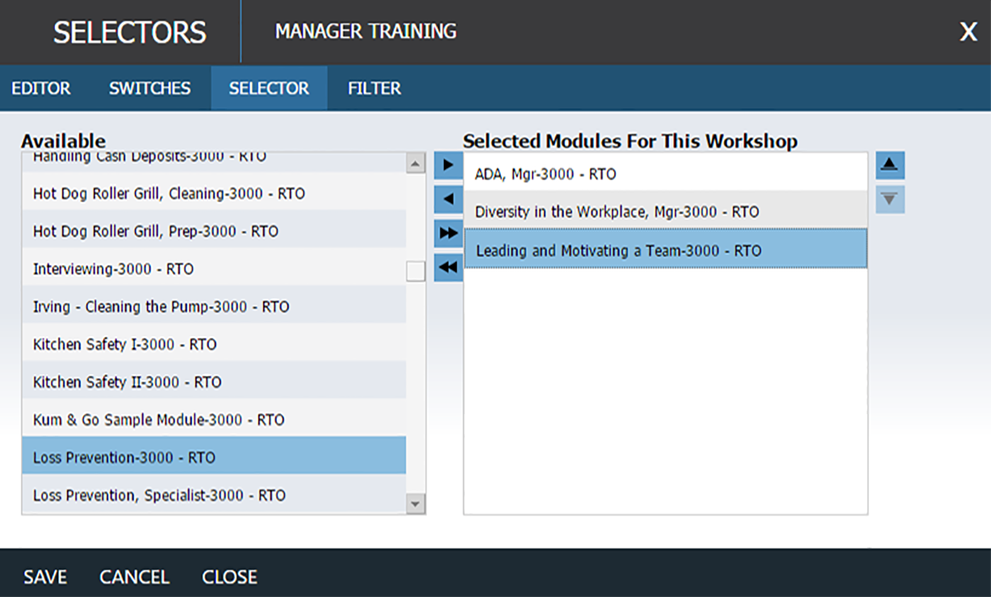Click the single left arrow remove button
The height and width of the screenshot is (597, 991).
pyautogui.click(x=448, y=199)
